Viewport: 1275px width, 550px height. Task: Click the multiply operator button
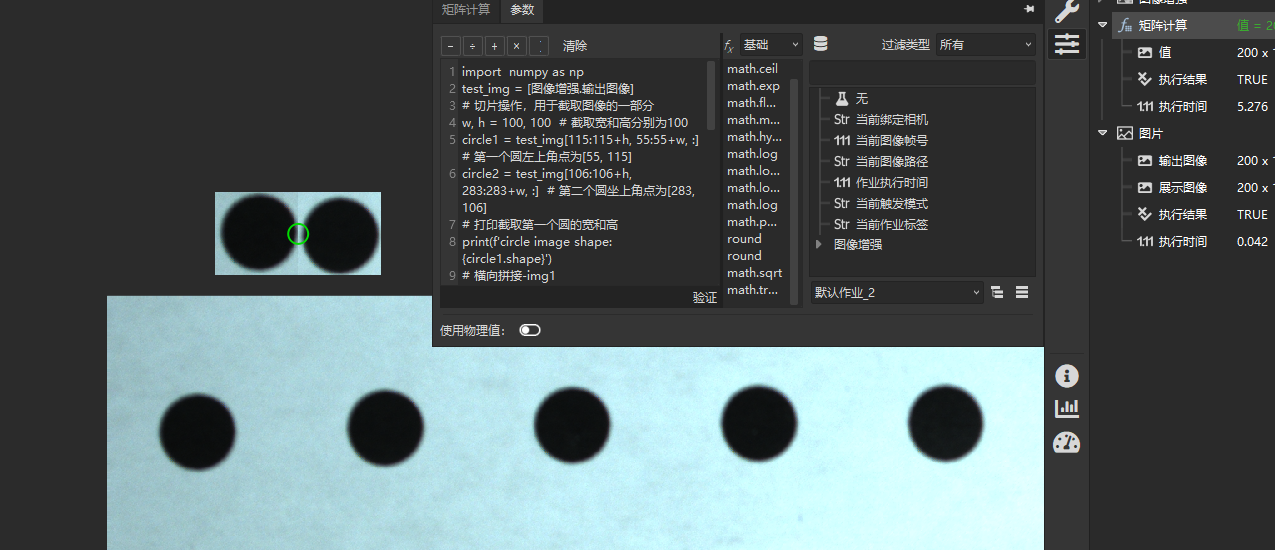pos(516,46)
